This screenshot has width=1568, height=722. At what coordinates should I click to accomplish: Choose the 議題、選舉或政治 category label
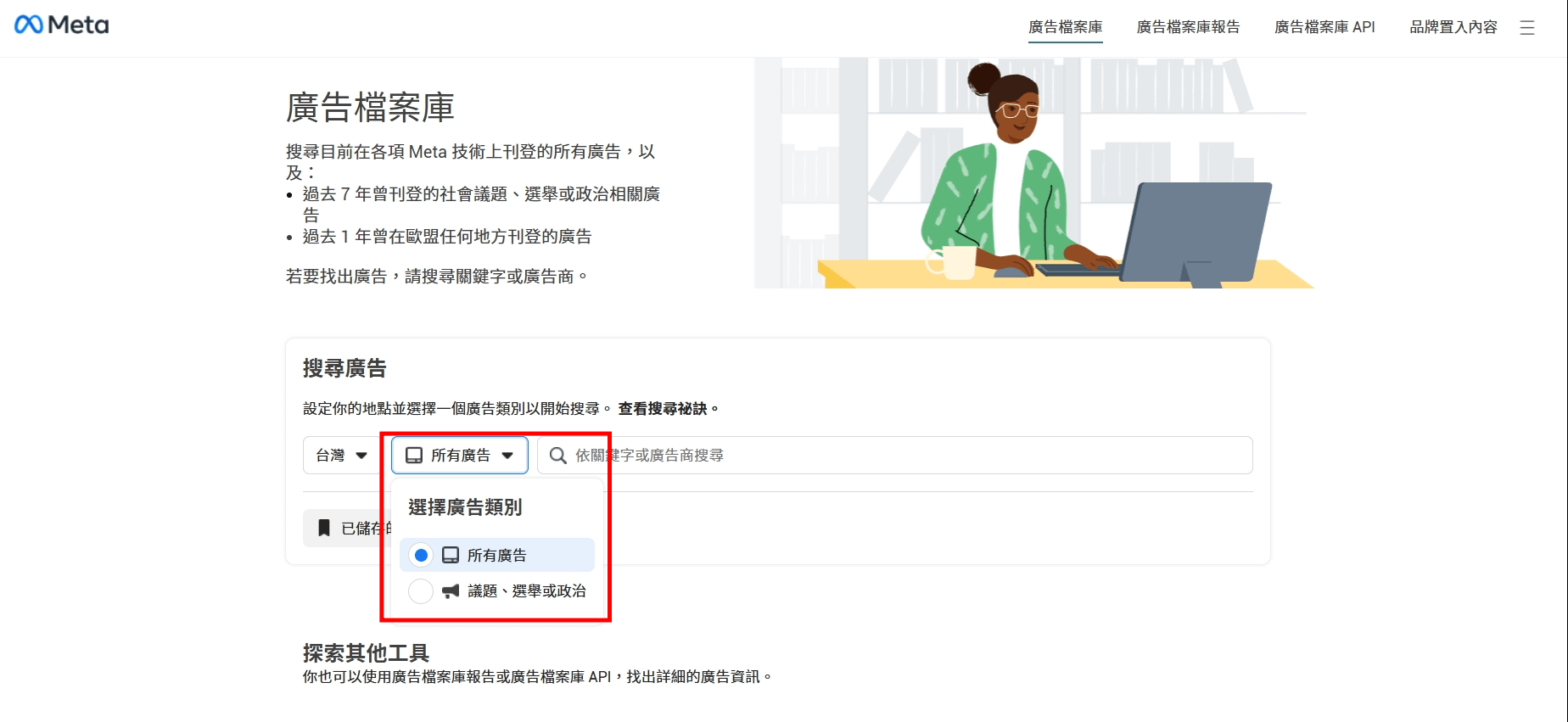526,591
